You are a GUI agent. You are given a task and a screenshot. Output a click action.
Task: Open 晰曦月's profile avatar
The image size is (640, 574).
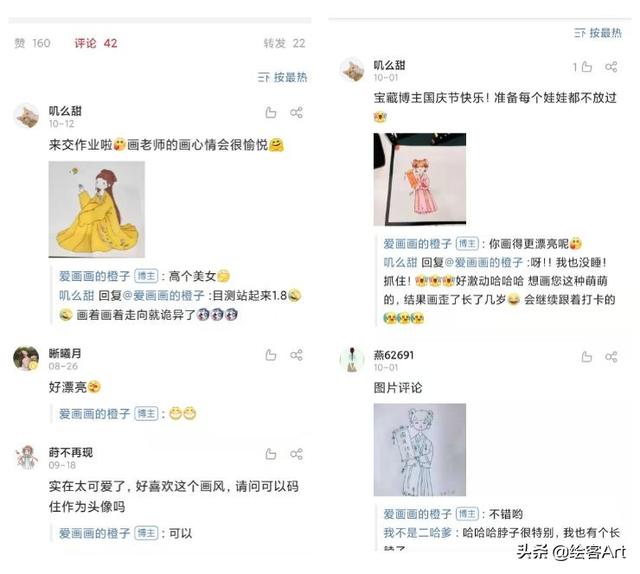click(26, 358)
